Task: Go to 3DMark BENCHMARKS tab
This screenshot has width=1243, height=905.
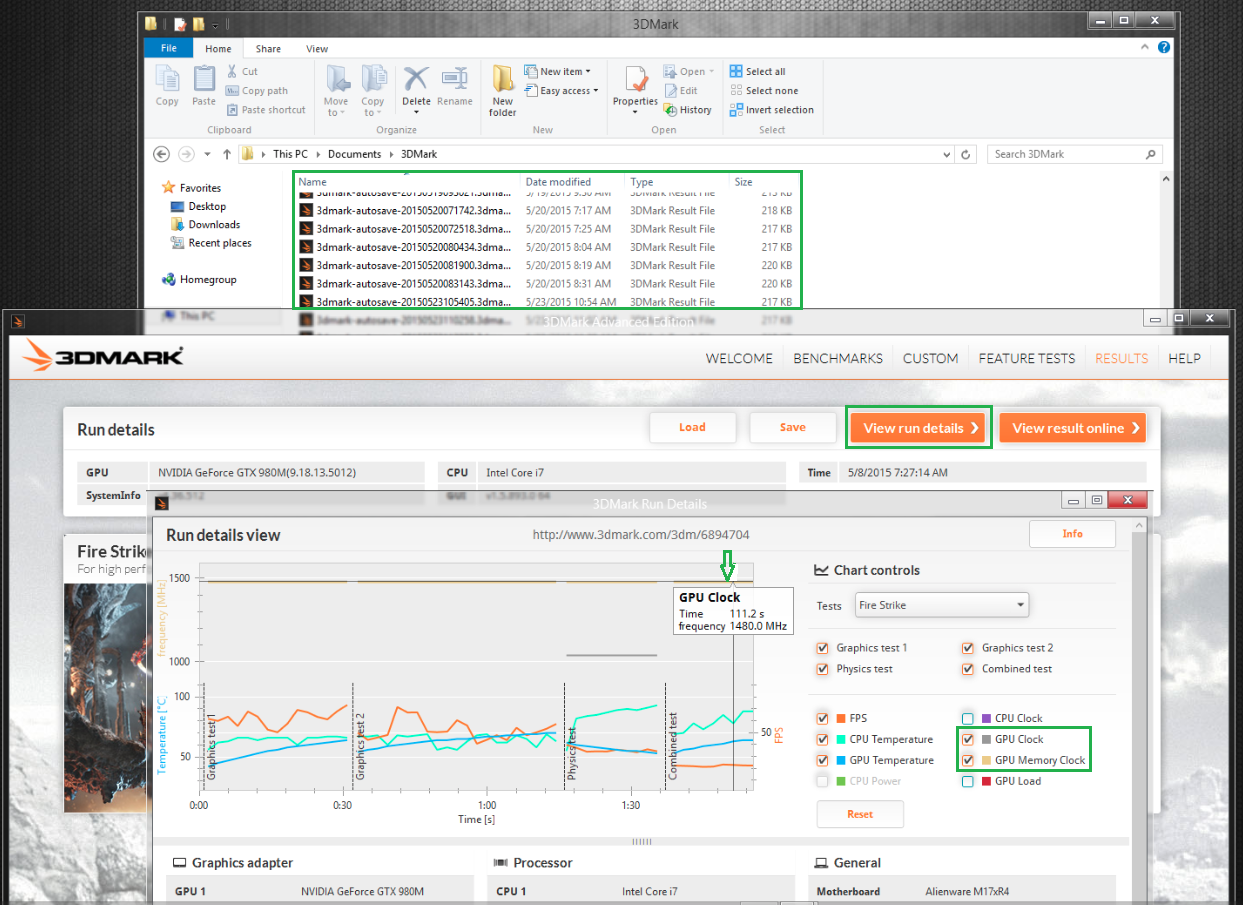Action: [x=838, y=358]
